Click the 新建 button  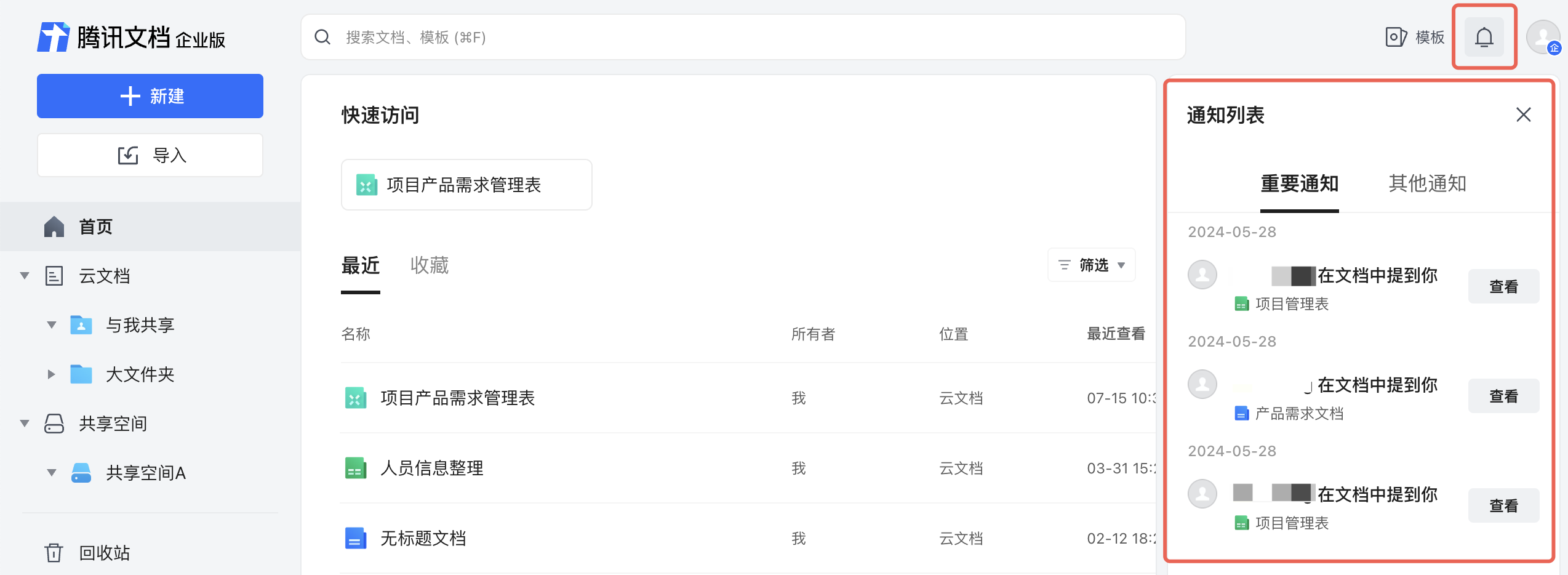pyautogui.click(x=150, y=96)
